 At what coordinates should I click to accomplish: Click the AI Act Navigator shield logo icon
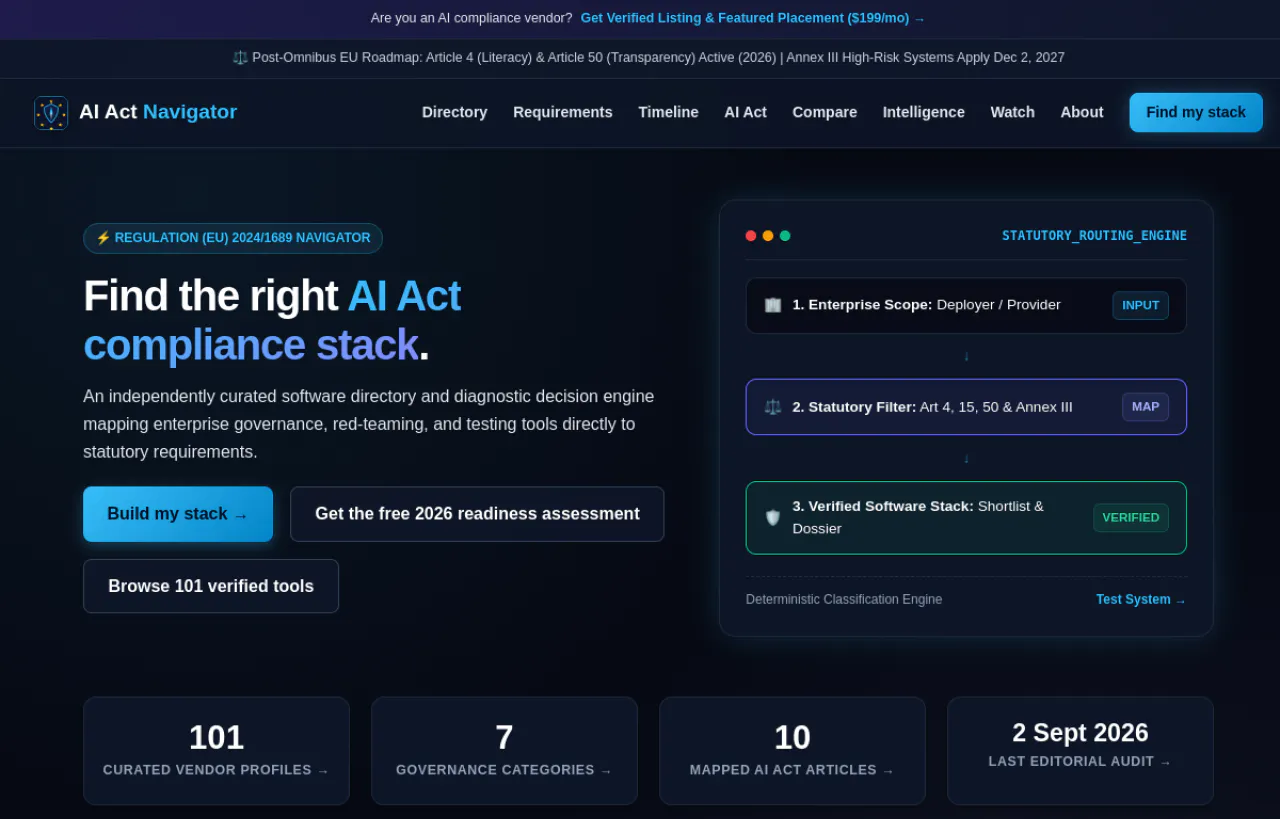(x=51, y=113)
